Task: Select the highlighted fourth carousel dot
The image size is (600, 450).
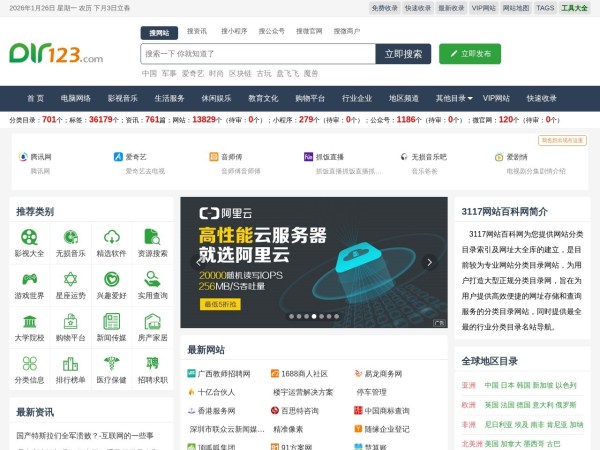Action: click(x=314, y=316)
